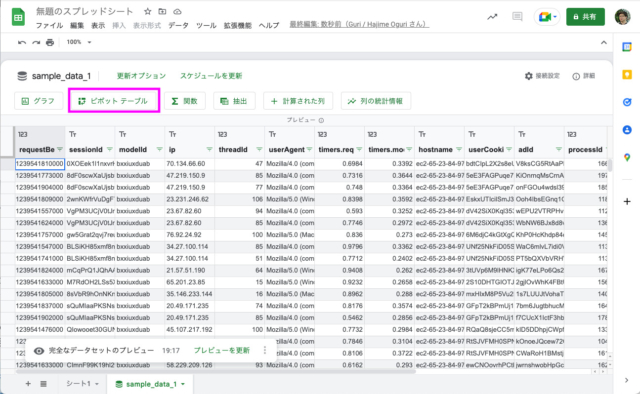Viewport: 640px width, 394px height.
Task: Open 更新オプション link
Action: pyautogui.click(x=141, y=76)
